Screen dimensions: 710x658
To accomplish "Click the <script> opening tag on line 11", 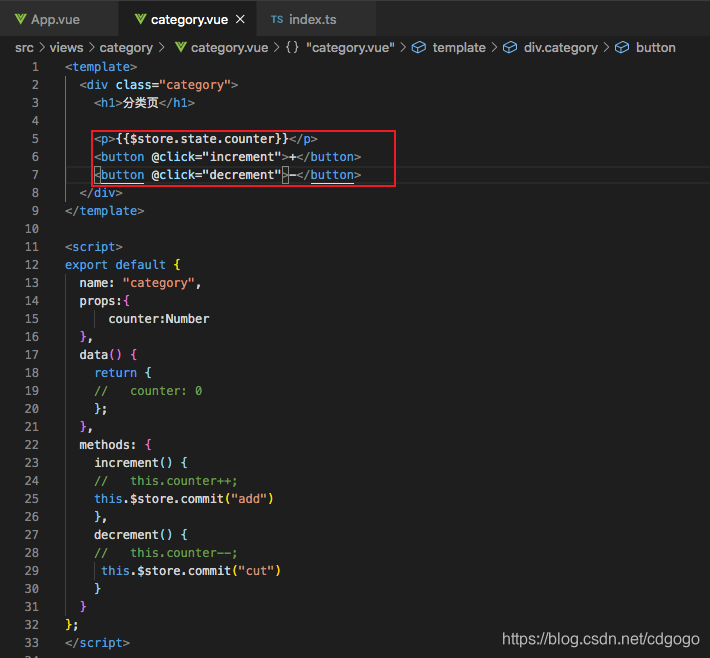I will [93, 247].
